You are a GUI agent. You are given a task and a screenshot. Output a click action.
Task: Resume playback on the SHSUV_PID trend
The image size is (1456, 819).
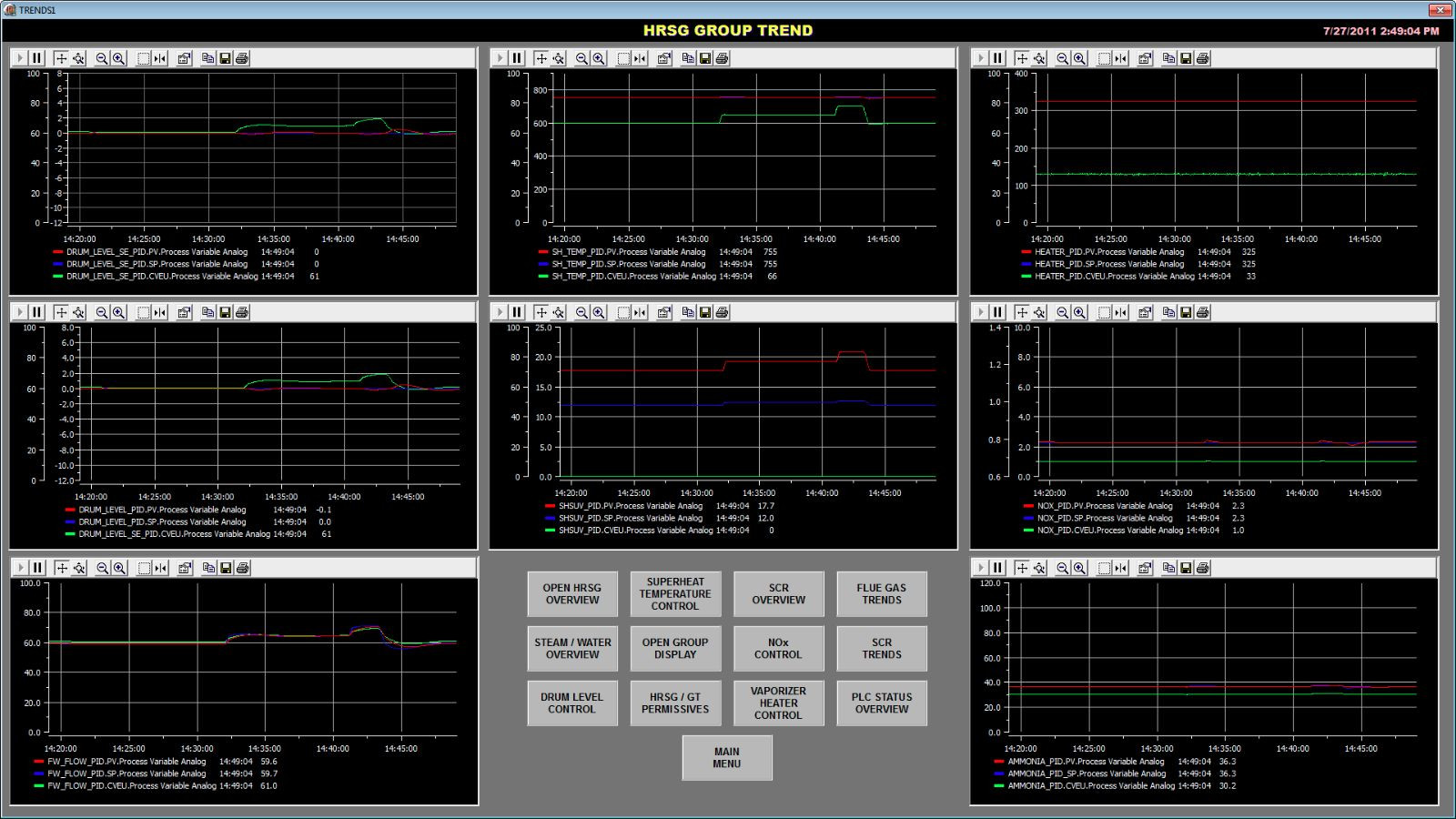tap(500, 312)
